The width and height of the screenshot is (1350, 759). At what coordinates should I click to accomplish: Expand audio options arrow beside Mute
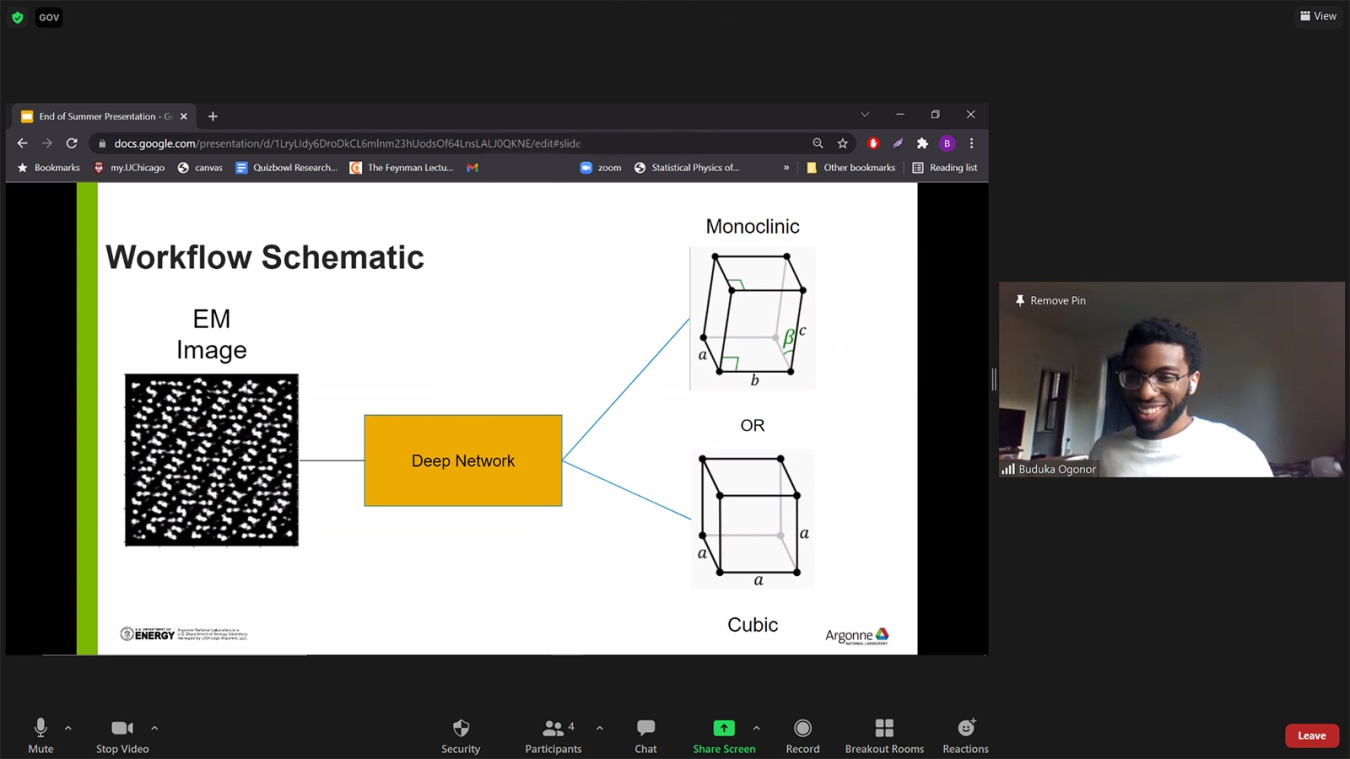(68, 728)
